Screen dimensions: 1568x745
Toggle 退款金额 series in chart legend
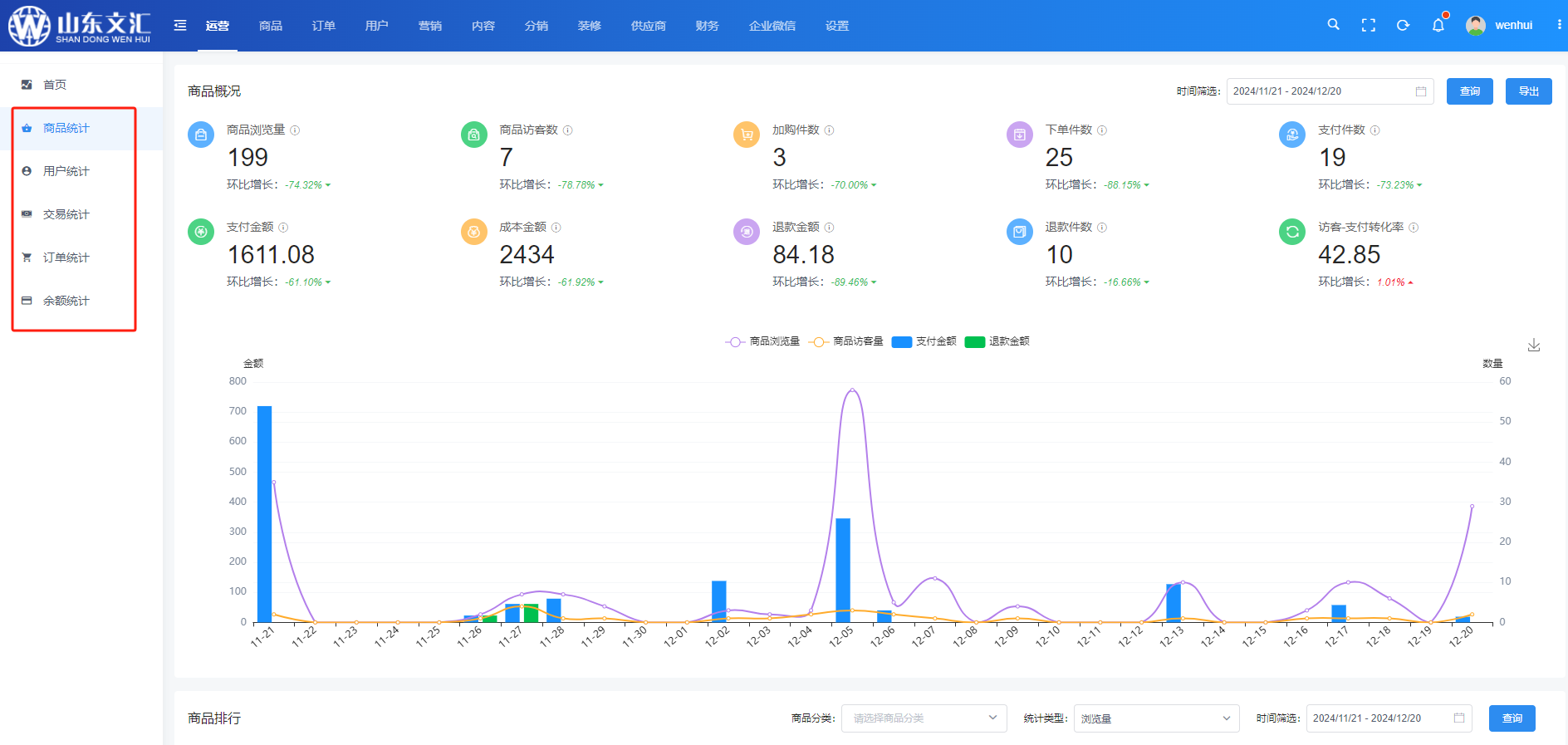(x=997, y=341)
